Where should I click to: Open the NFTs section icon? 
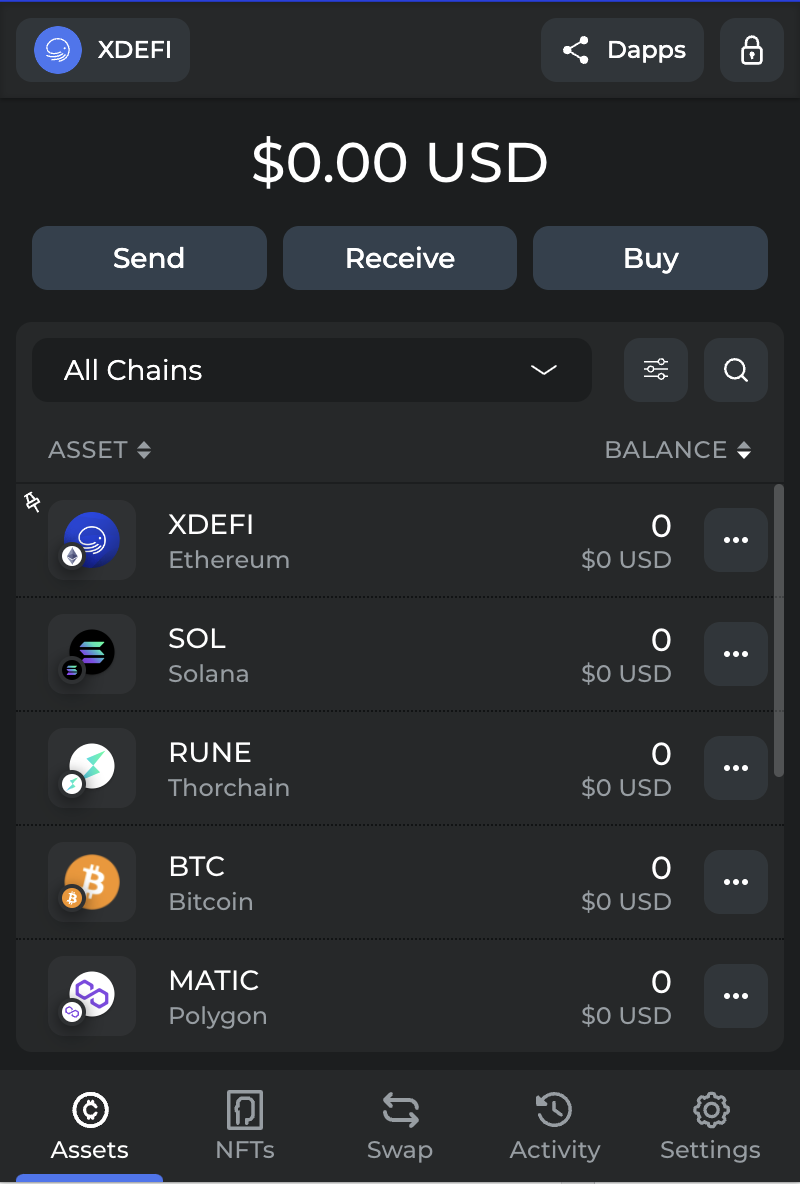(245, 1110)
